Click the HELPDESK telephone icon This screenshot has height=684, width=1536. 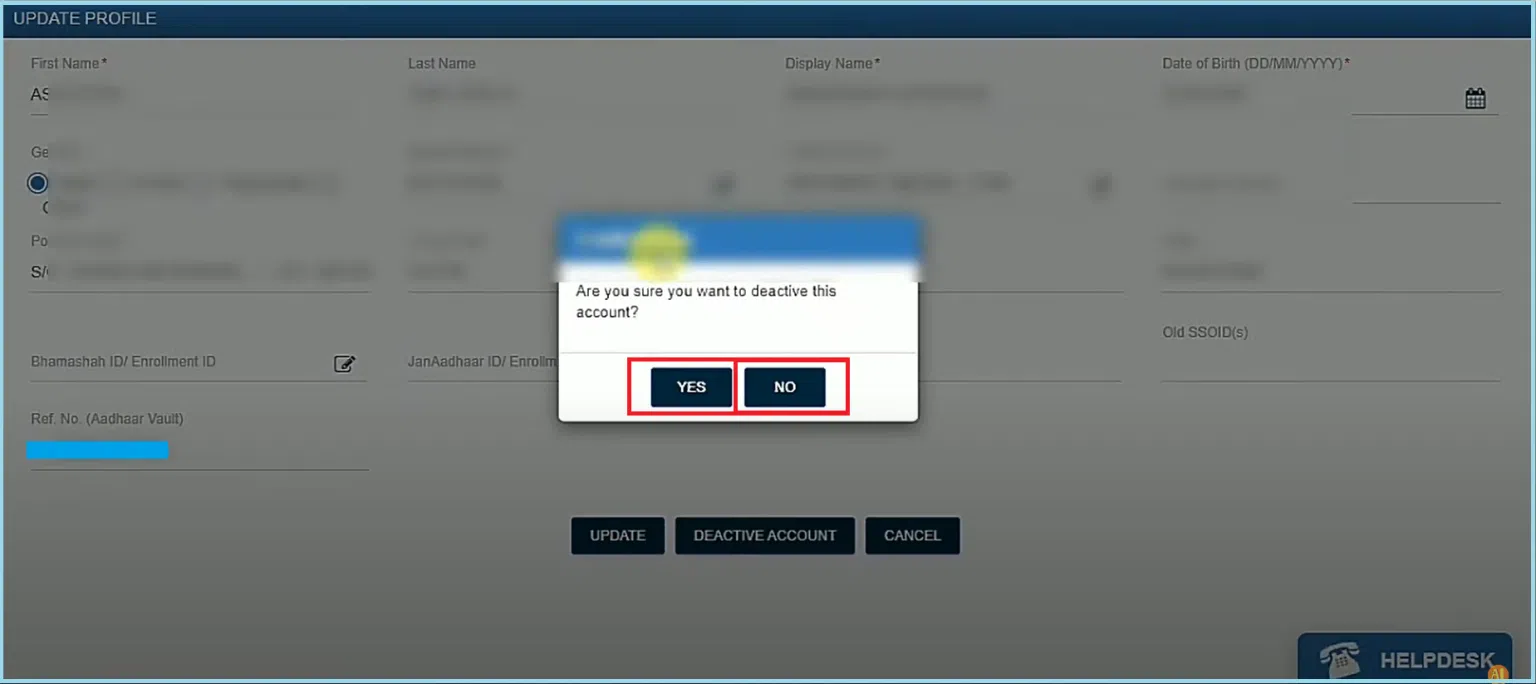1342,659
